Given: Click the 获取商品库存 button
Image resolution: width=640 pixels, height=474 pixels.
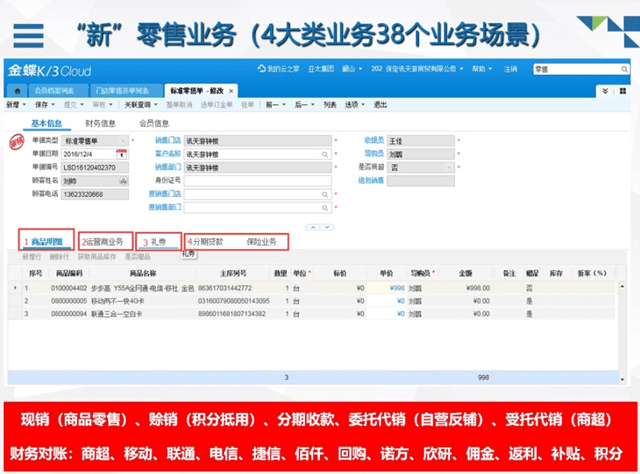Looking at the screenshot, I should coord(97,257).
